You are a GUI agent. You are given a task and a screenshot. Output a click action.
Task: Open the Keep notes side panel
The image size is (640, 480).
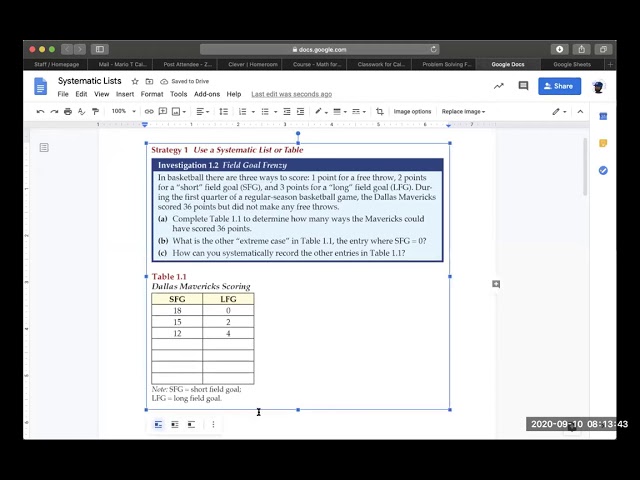[x=603, y=143]
